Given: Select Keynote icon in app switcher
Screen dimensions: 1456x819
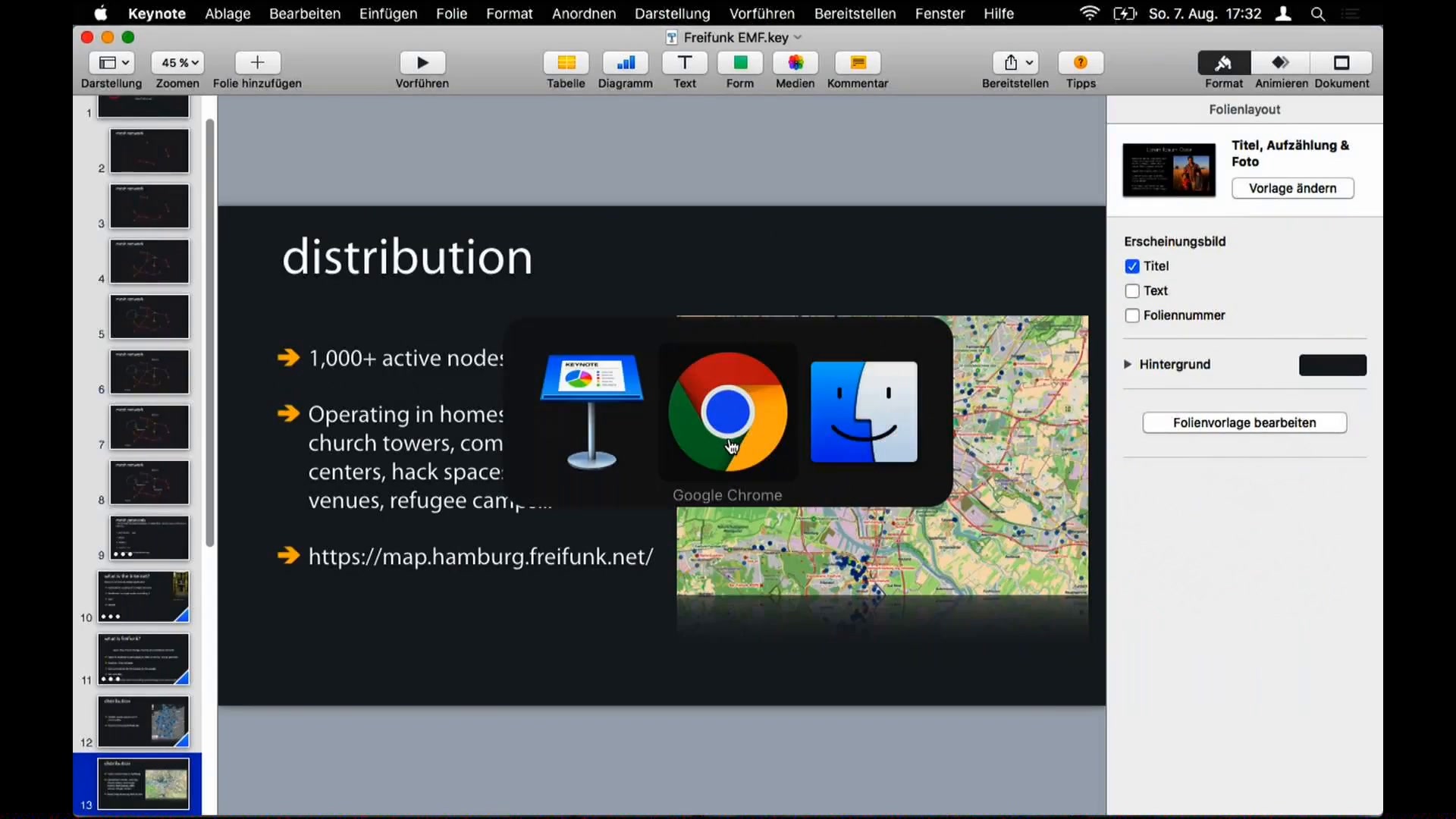Looking at the screenshot, I should click(x=591, y=412).
